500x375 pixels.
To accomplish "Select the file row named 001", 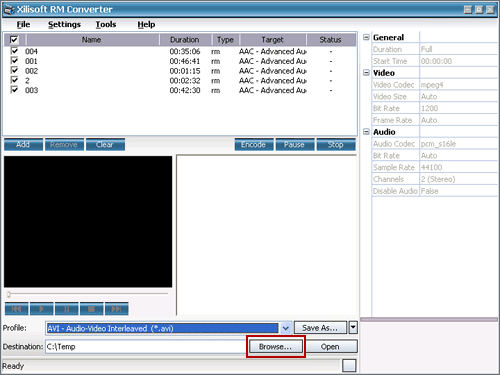I will pyautogui.click(x=180, y=61).
